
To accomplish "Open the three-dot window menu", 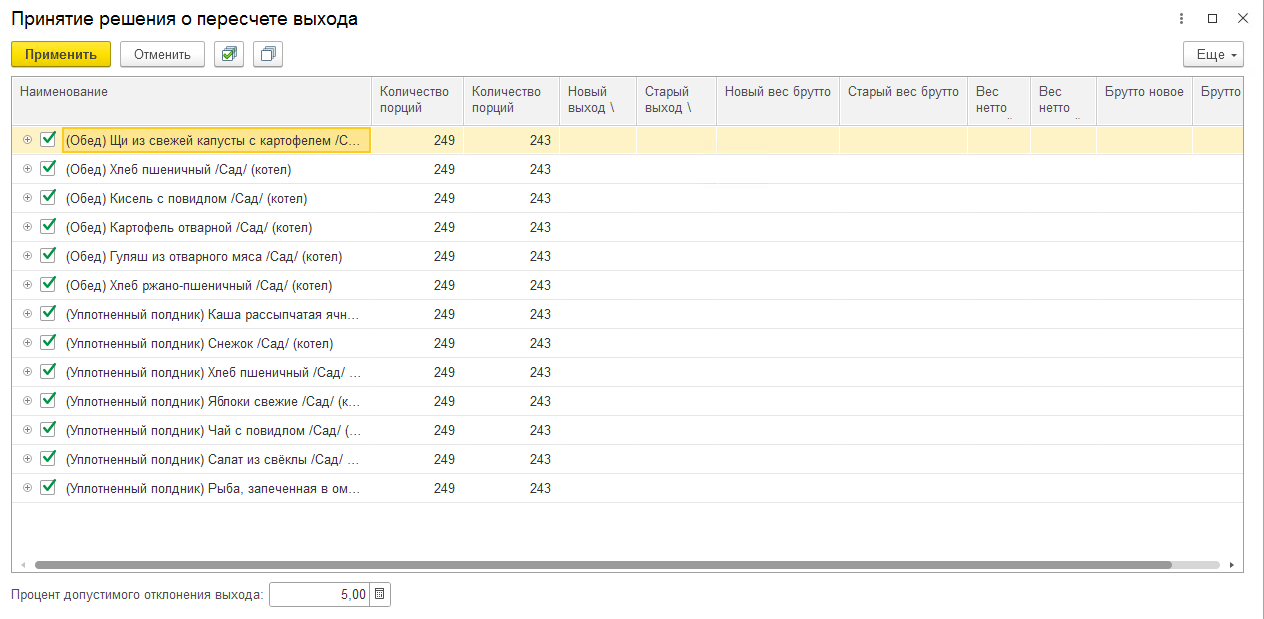I will click(1182, 19).
